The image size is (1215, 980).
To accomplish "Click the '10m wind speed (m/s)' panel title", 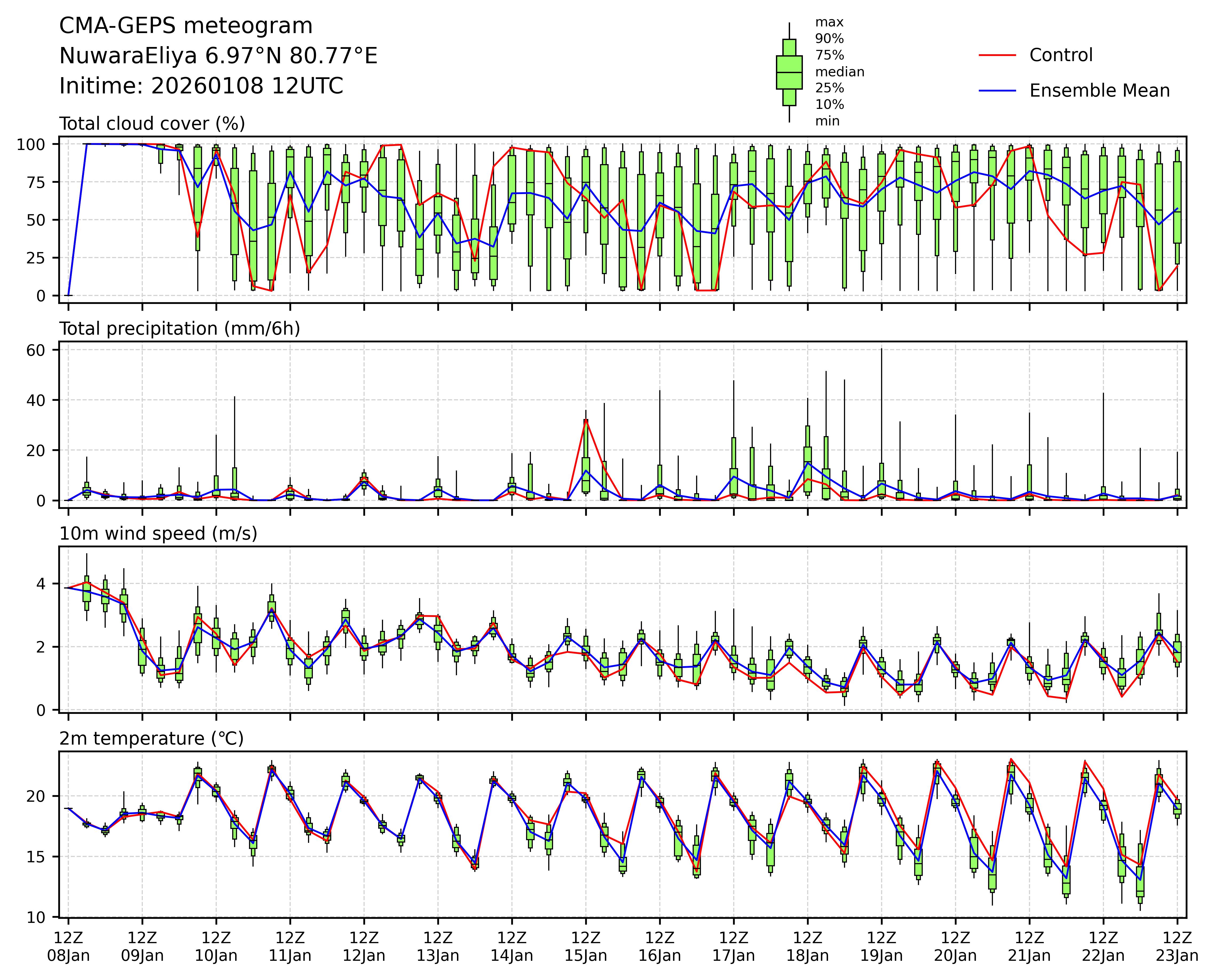I will tap(158, 534).
